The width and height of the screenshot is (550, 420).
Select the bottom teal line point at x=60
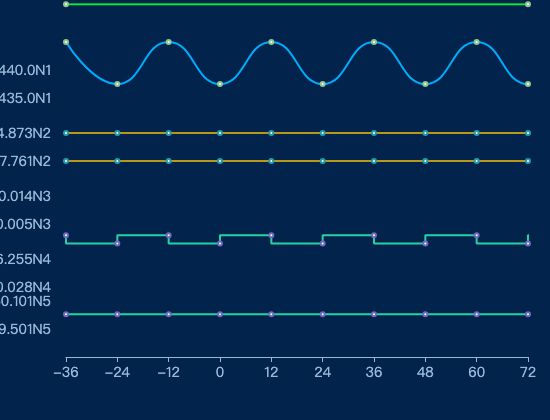pos(476,314)
